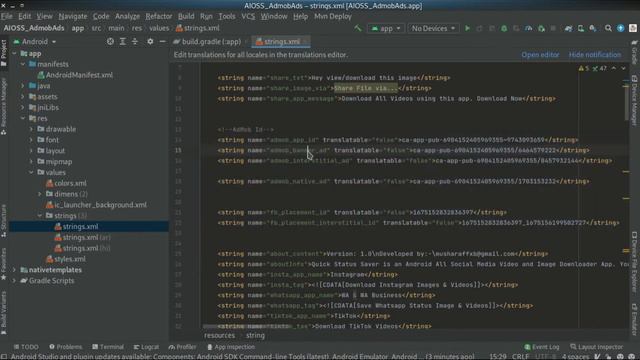Image resolution: width=640 pixels, height=360 pixels.
Task: Open Project panel gear options
Action: pyautogui.click(x=150, y=42)
